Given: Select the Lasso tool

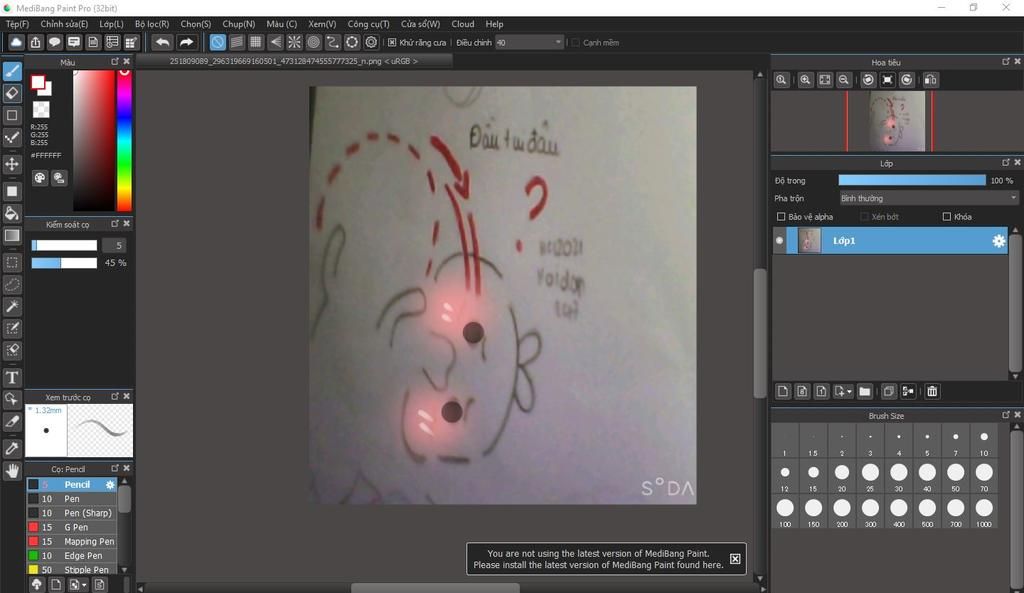Looking at the screenshot, I should (x=12, y=285).
